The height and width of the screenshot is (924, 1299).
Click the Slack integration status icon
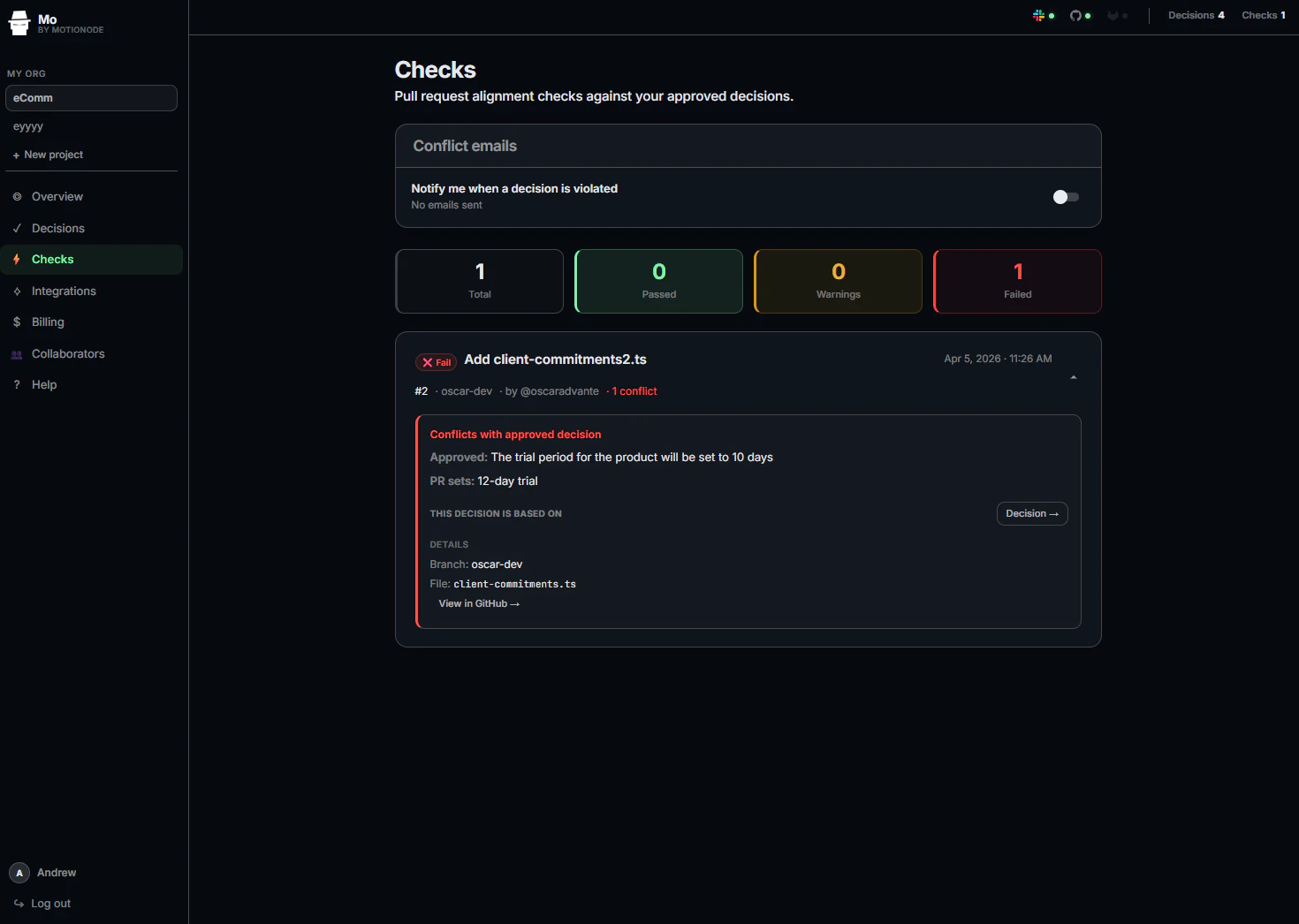1039,15
